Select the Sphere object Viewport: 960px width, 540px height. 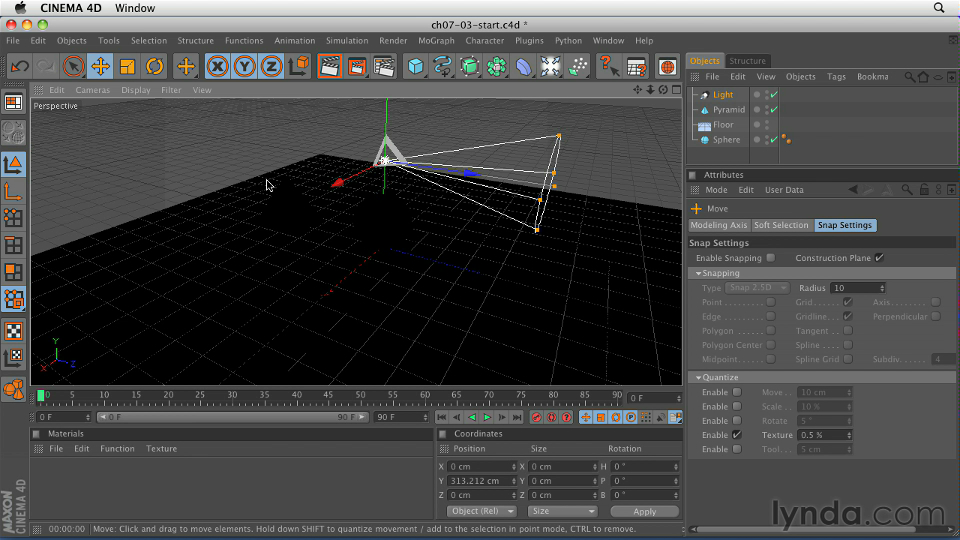[726, 140]
